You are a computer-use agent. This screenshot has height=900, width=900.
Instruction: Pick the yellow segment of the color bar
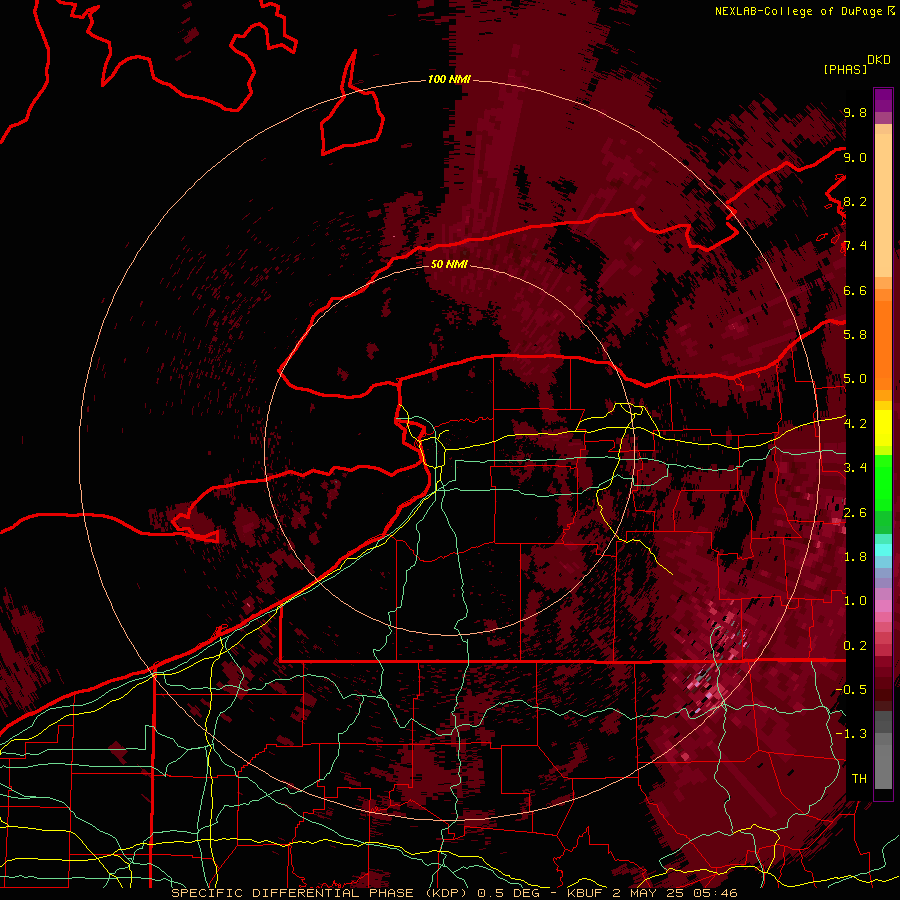[x=883, y=428]
